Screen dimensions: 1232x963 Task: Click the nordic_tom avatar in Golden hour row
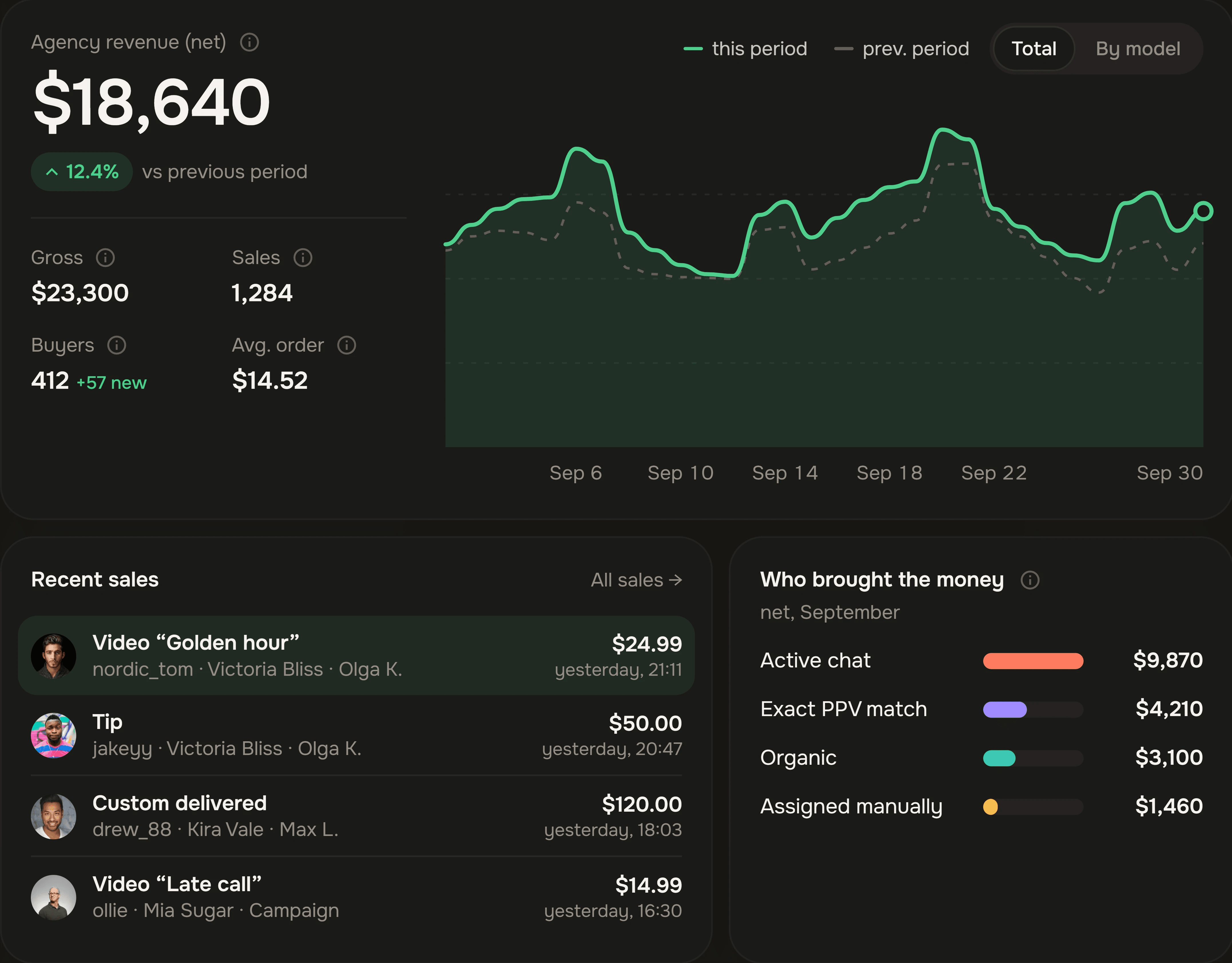(x=53, y=656)
